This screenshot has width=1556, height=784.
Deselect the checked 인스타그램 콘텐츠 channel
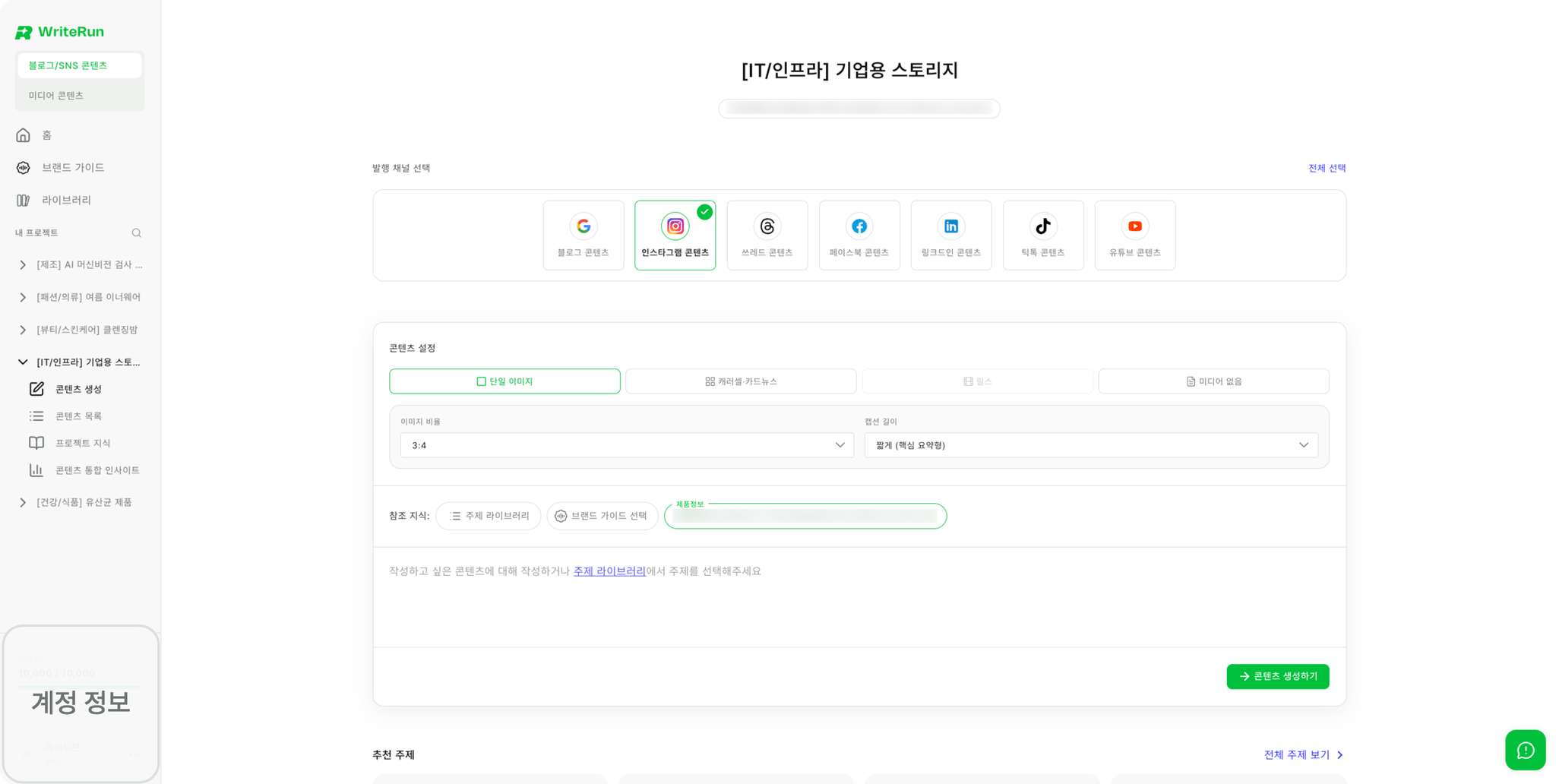(x=675, y=236)
